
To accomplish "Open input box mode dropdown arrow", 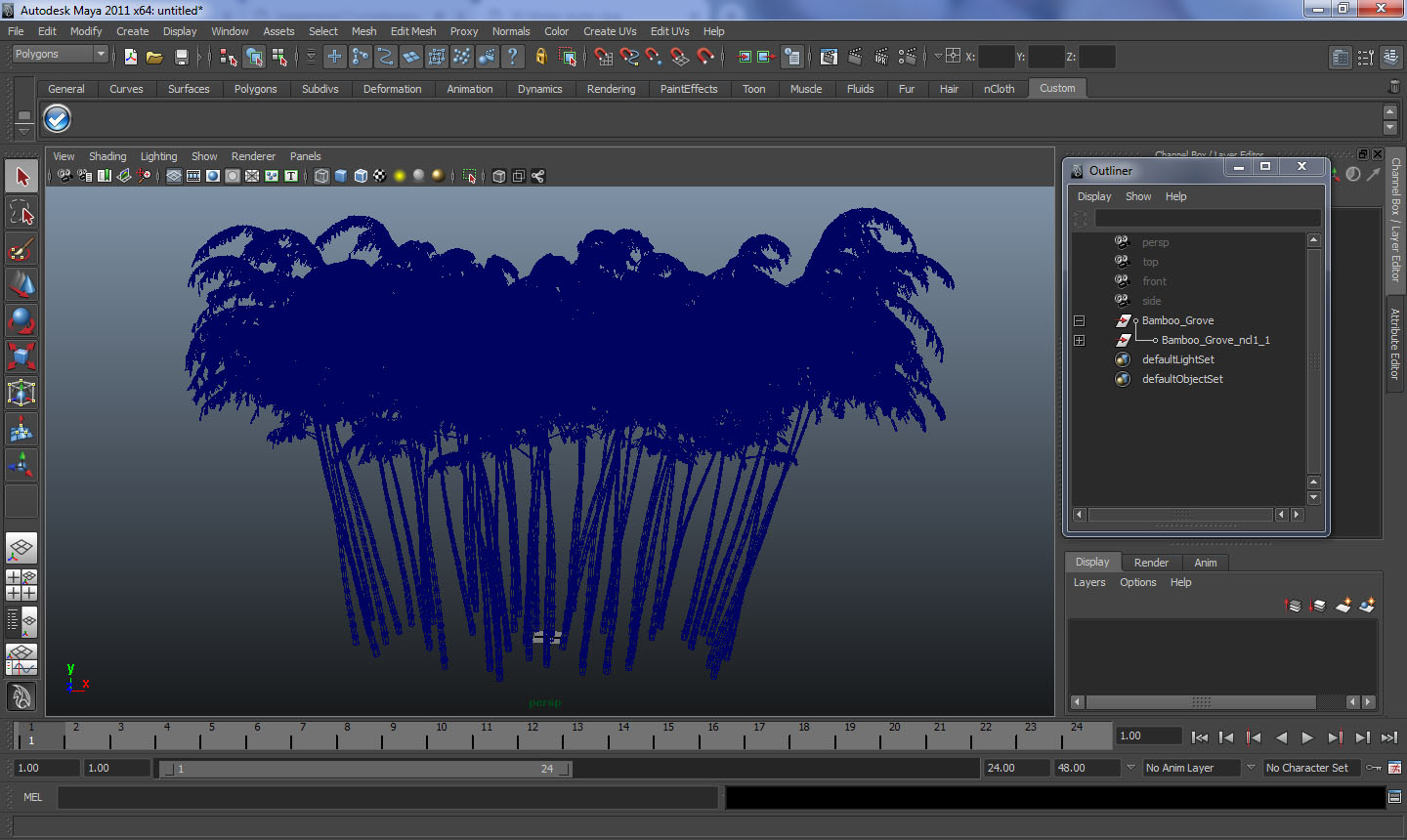I will (938, 57).
